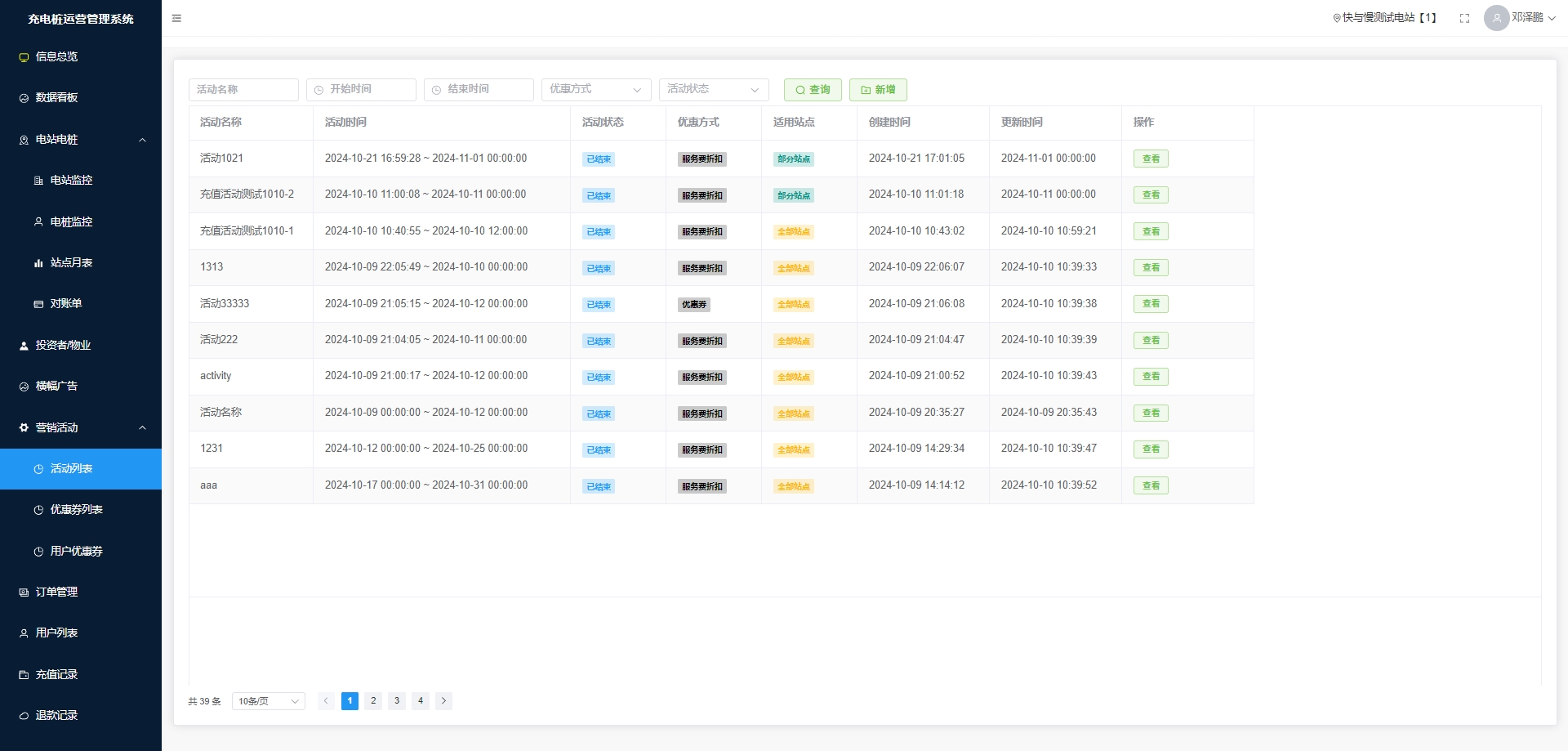Screen dimensions: 1568x751
Task: Go to next page arrow
Action: [443, 701]
